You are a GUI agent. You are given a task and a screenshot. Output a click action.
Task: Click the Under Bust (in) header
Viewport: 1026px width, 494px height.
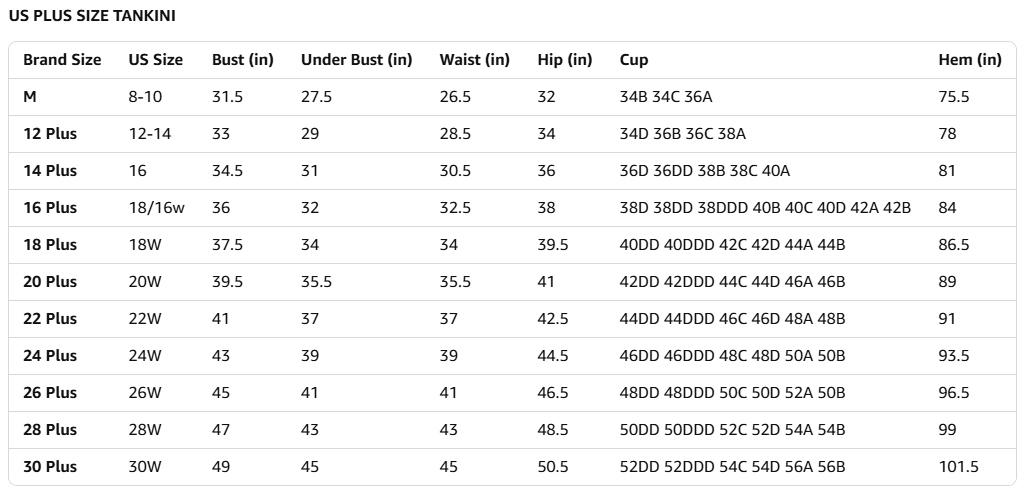[356, 60]
